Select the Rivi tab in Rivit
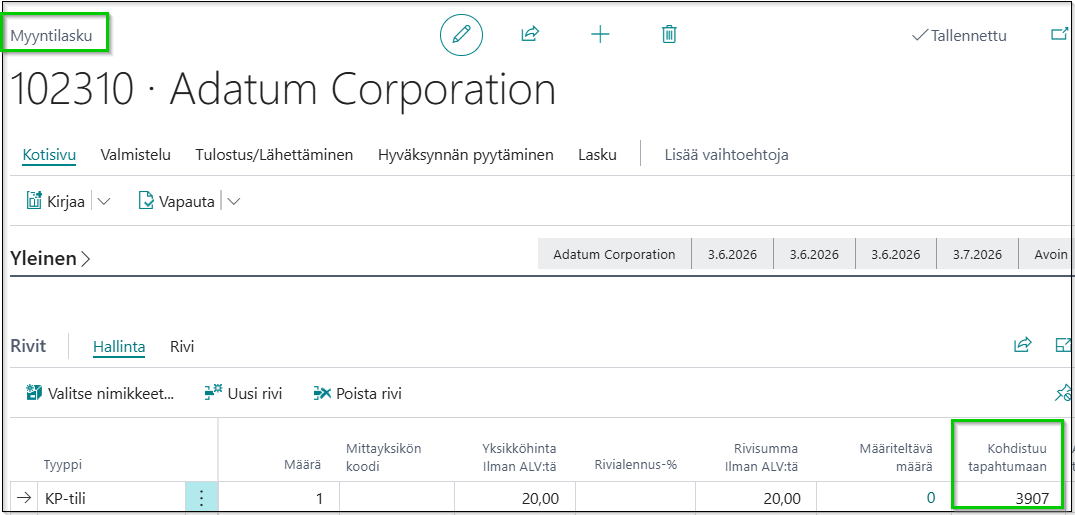The height and width of the screenshot is (515, 1075). [182, 346]
